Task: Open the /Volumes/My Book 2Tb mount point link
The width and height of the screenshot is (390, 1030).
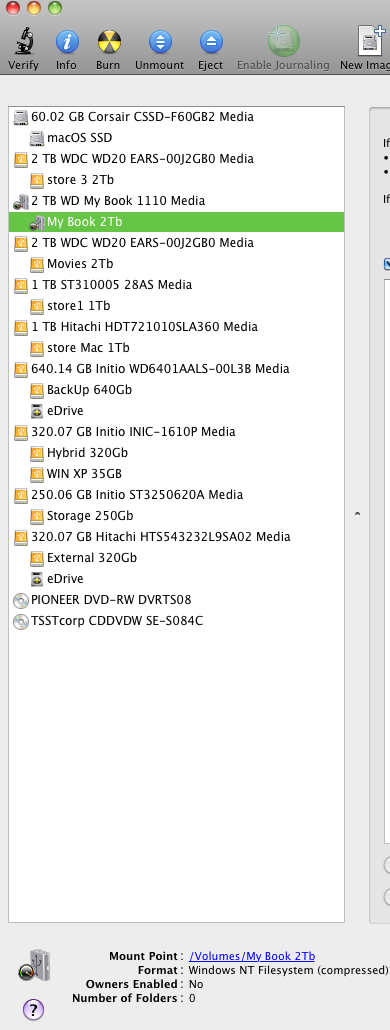Action: point(252,956)
